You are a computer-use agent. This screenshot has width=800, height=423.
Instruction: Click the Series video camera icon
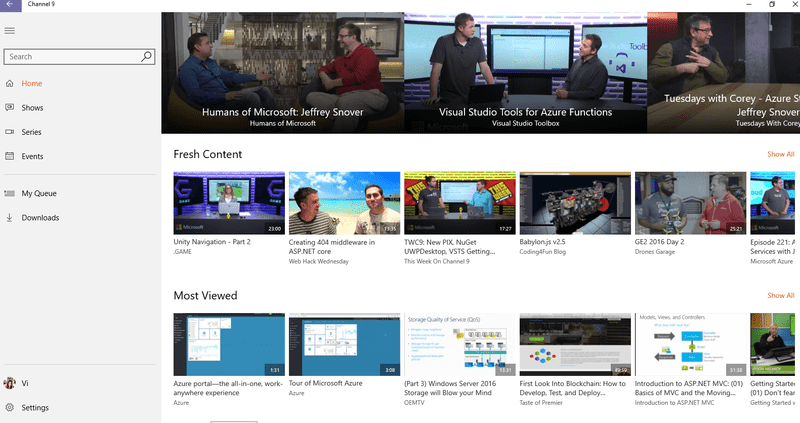point(10,132)
